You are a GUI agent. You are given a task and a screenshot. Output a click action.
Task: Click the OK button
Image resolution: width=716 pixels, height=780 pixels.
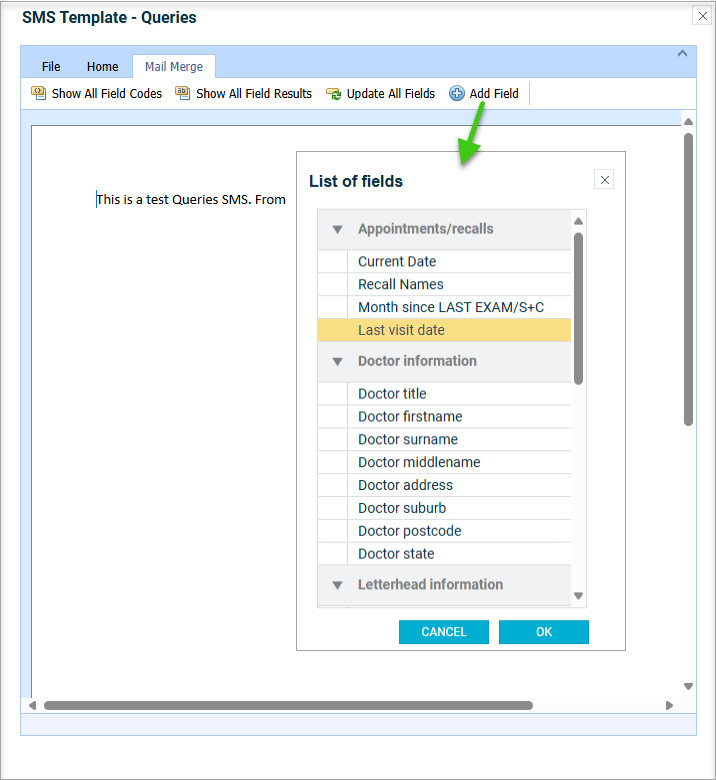tap(544, 632)
